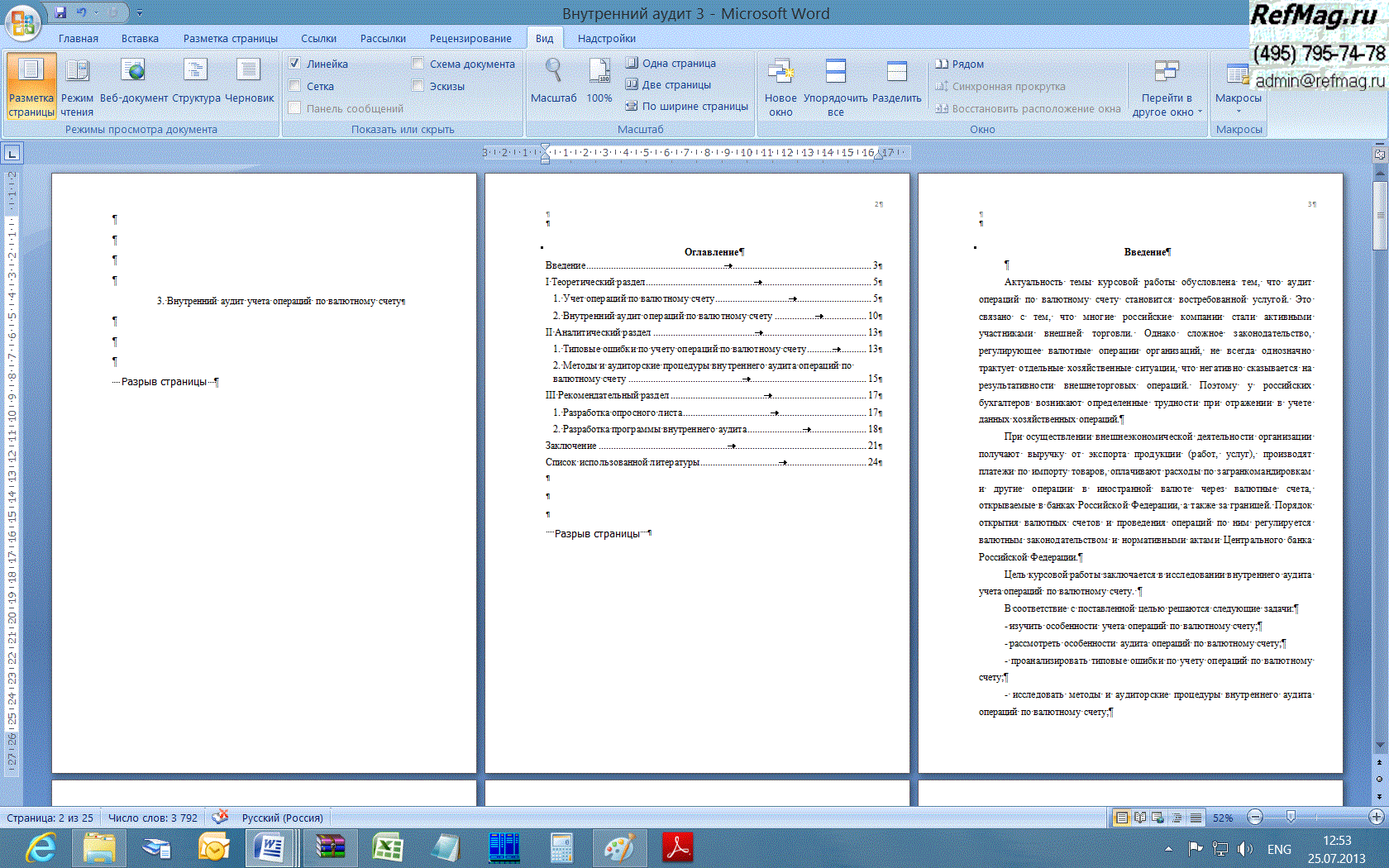Click Упорядочить все windows icon
Screen dimensions: 1389x868
coord(835,73)
